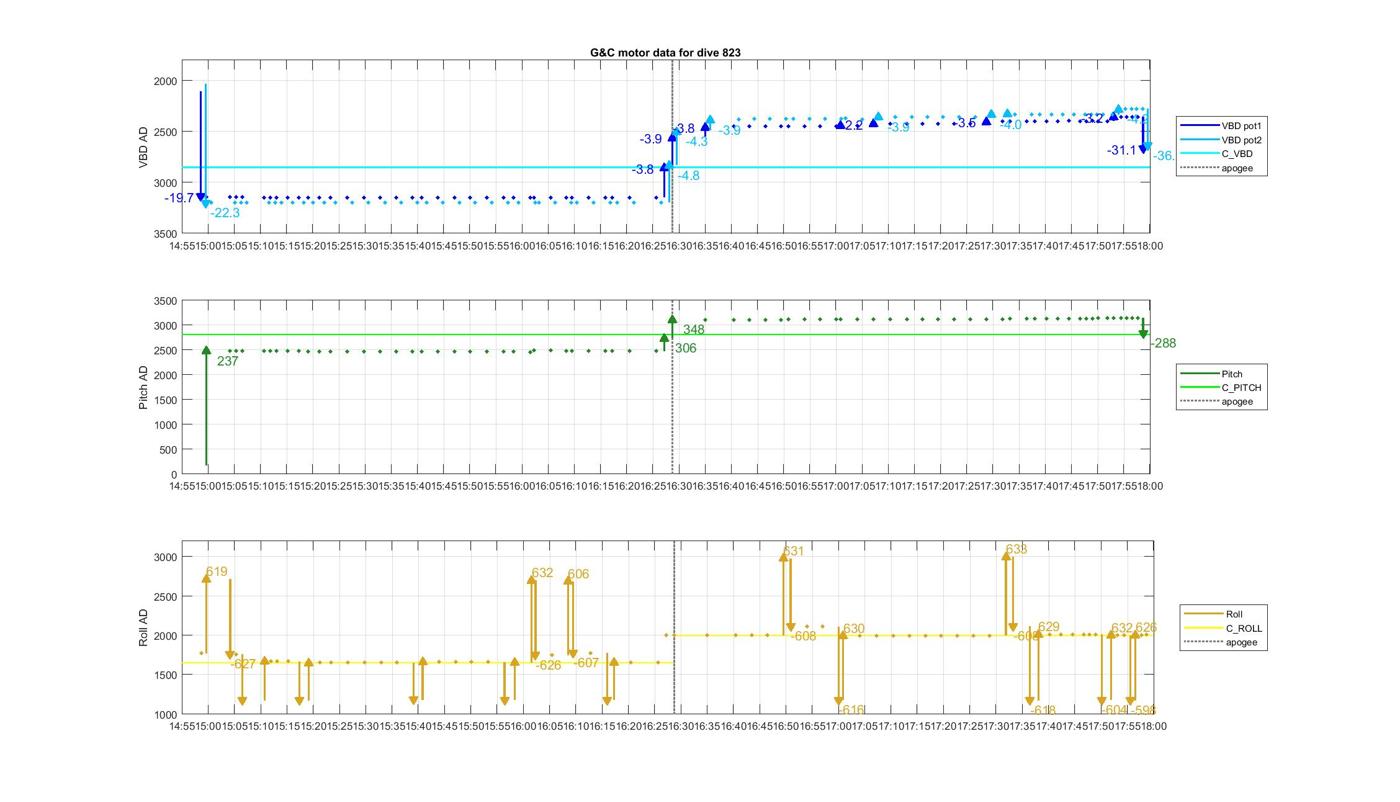Select the "630" roll data label
Image resolution: width=1400 pixels, height=802 pixels.
[x=853, y=629]
